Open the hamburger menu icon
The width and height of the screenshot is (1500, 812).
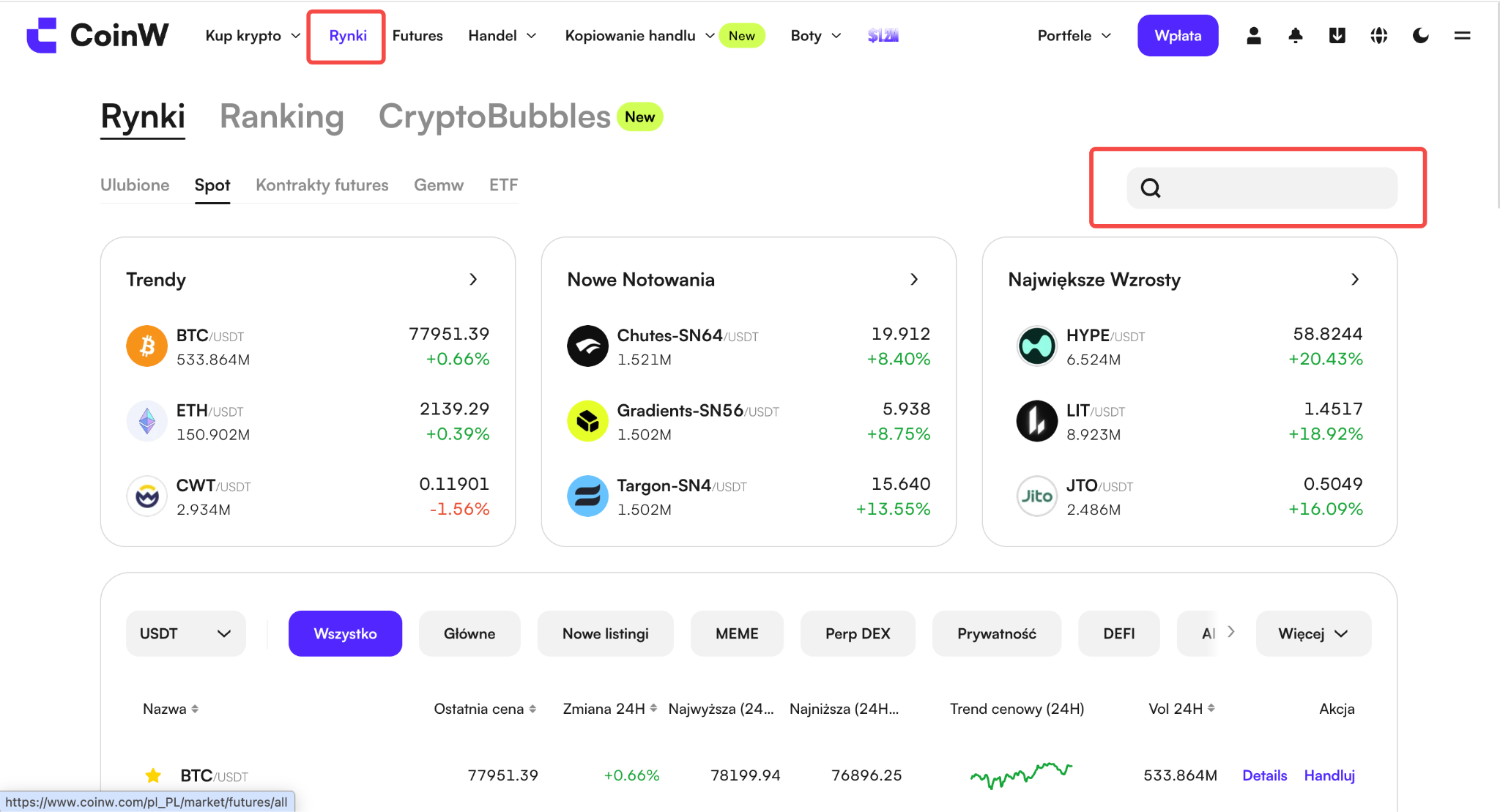pyautogui.click(x=1463, y=35)
